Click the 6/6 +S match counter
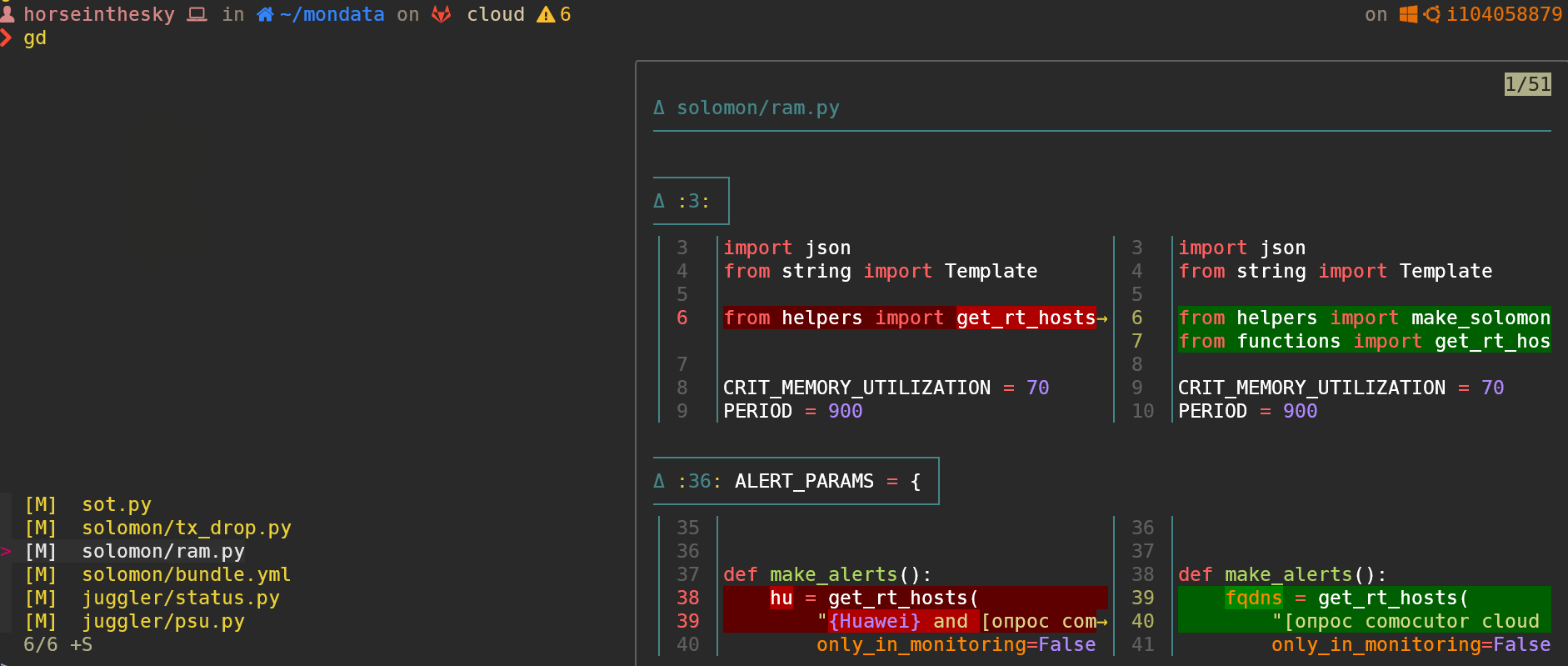The width and height of the screenshot is (1568, 666). (58, 644)
